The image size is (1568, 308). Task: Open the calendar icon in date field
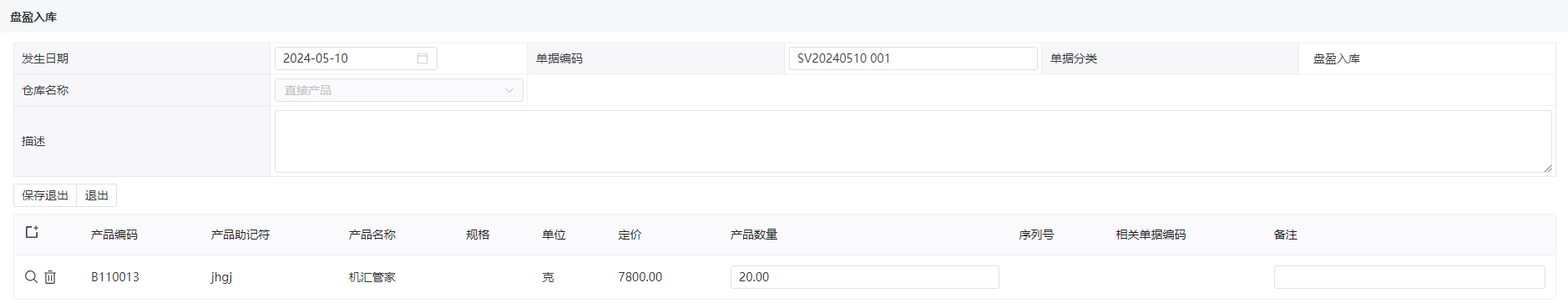[422, 58]
